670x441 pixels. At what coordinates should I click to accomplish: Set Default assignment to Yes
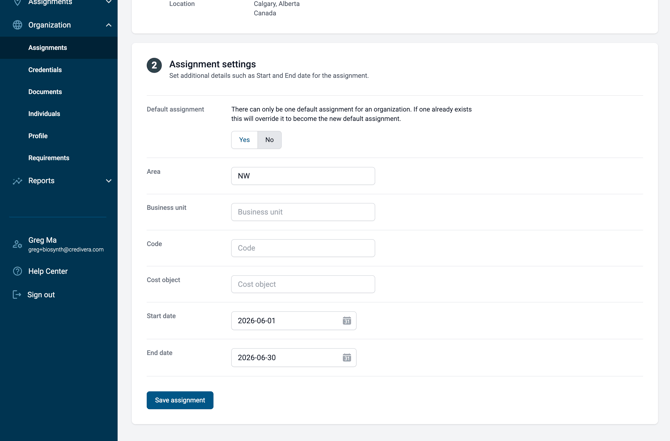pyautogui.click(x=244, y=140)
